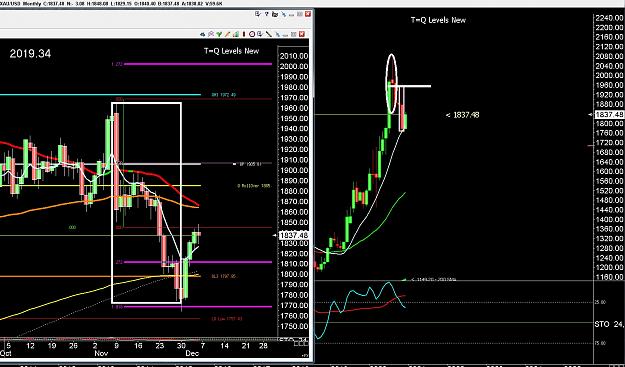Click T=Q Levels New label on monthly chart
This screenshot has height=367, width=625.
438,20
